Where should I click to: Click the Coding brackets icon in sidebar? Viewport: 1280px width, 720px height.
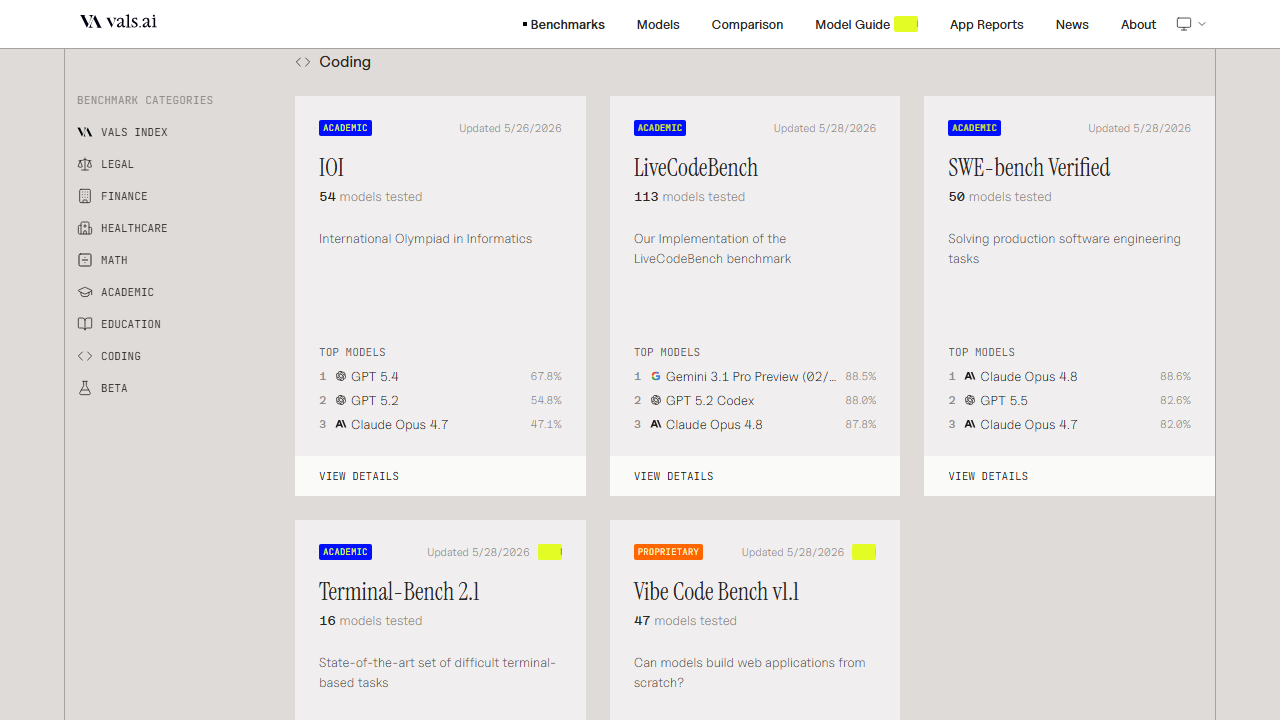tap(85, 356)
